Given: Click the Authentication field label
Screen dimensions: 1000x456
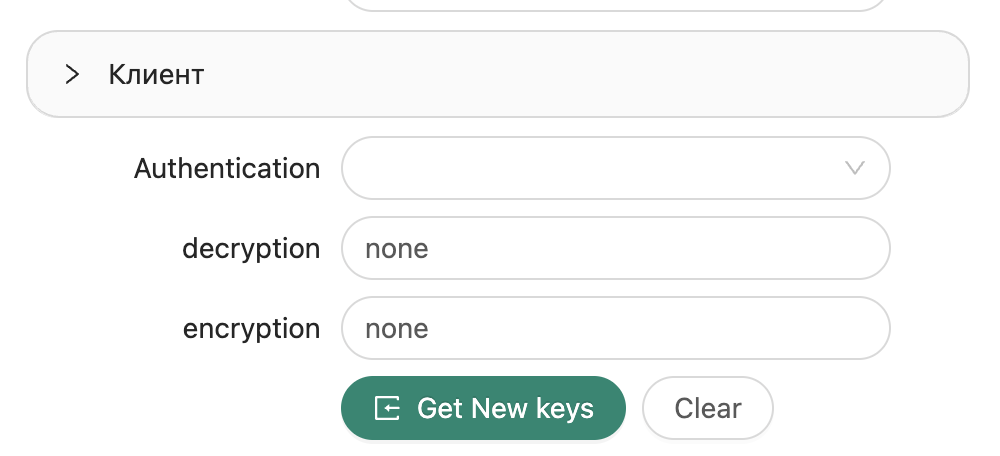Looking at the screenshot, I should click(227, 168).
